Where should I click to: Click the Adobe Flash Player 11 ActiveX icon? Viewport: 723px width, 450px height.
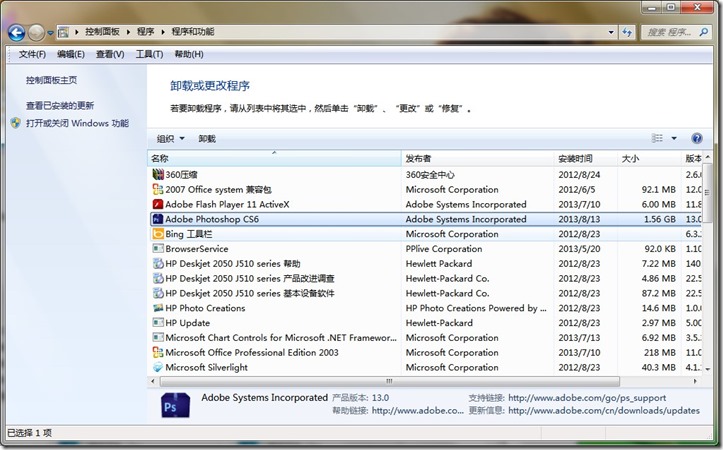point(158,204)
